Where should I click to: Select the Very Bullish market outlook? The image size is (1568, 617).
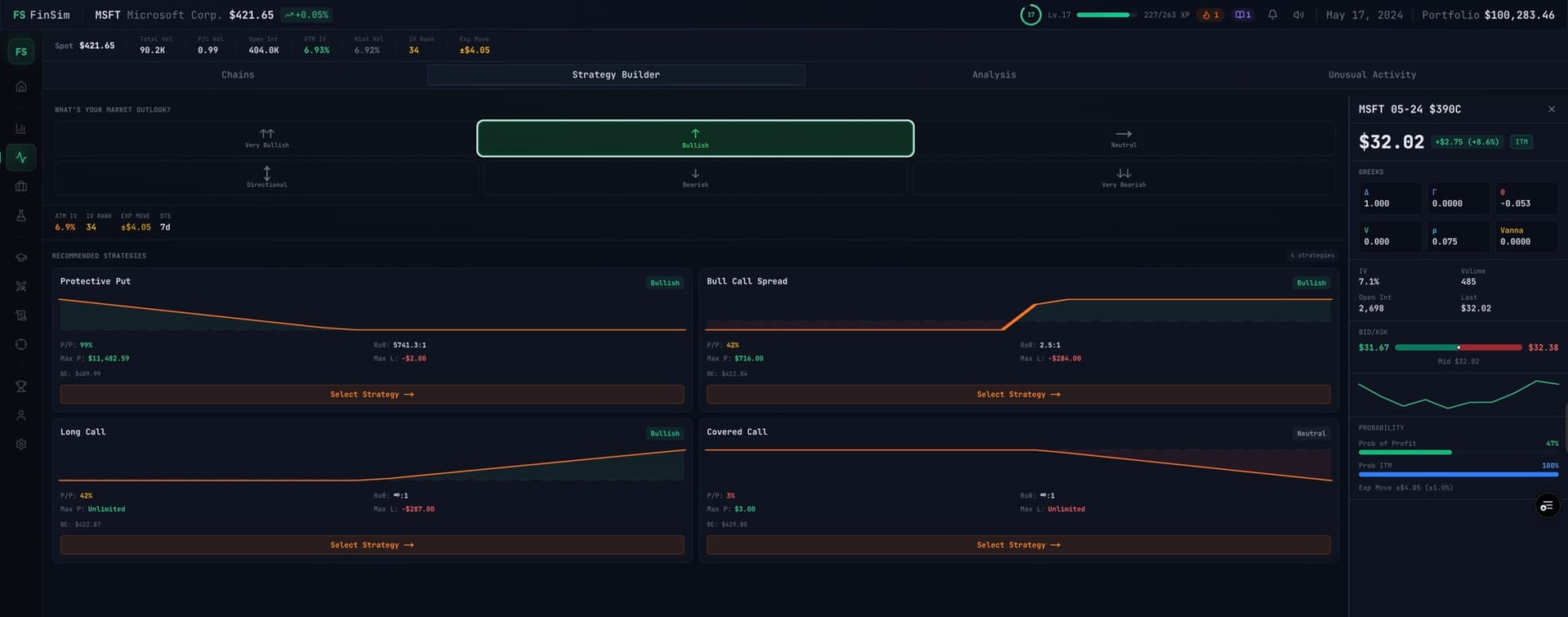click(266, 138)
